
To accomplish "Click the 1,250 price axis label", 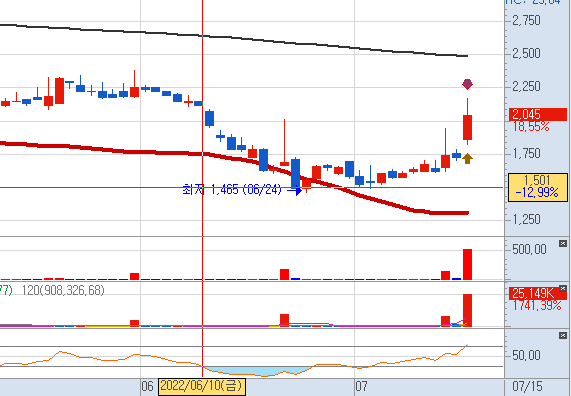I will [x=526, y=219].
